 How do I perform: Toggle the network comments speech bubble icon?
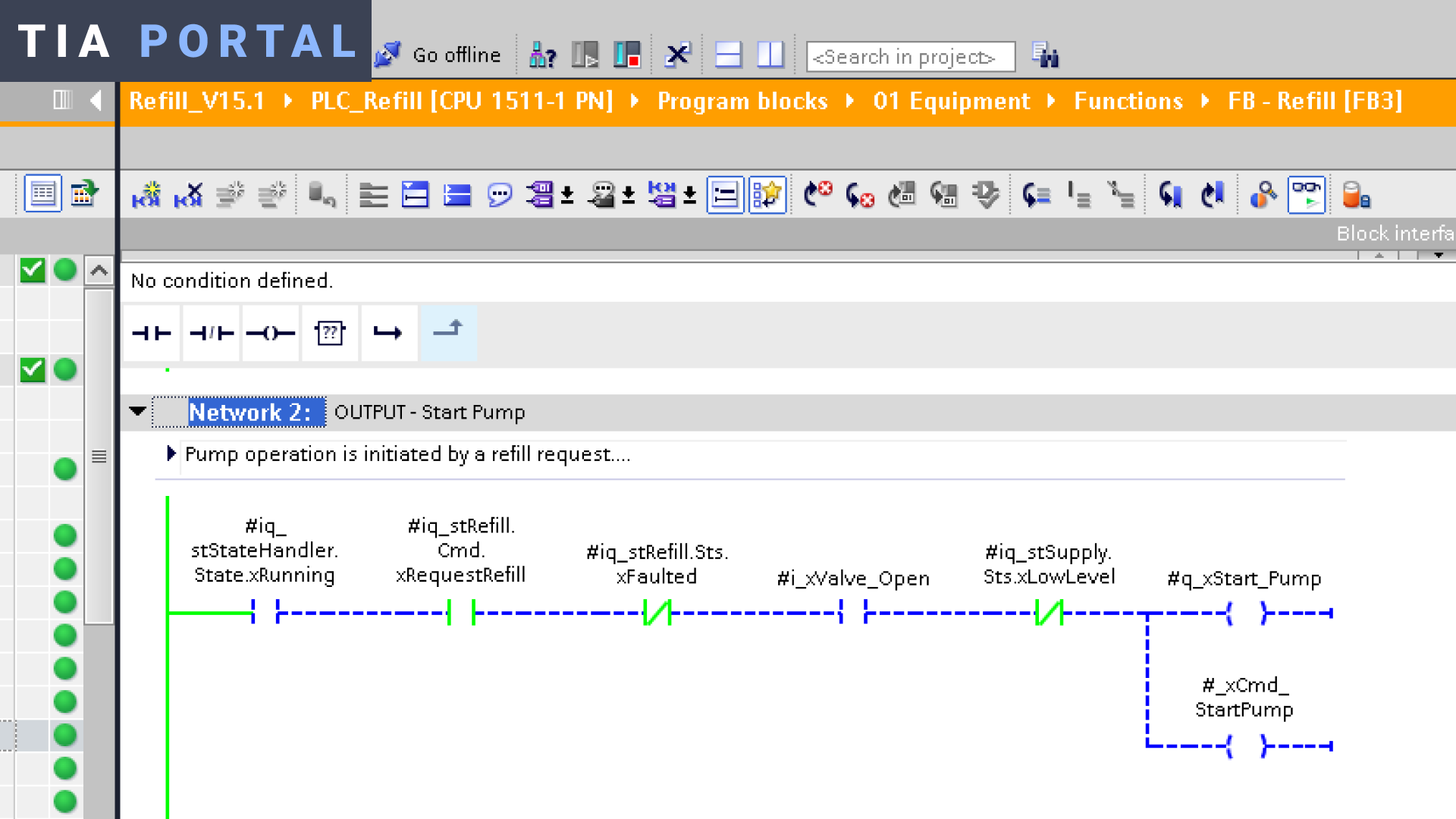(x=500, y=195)
